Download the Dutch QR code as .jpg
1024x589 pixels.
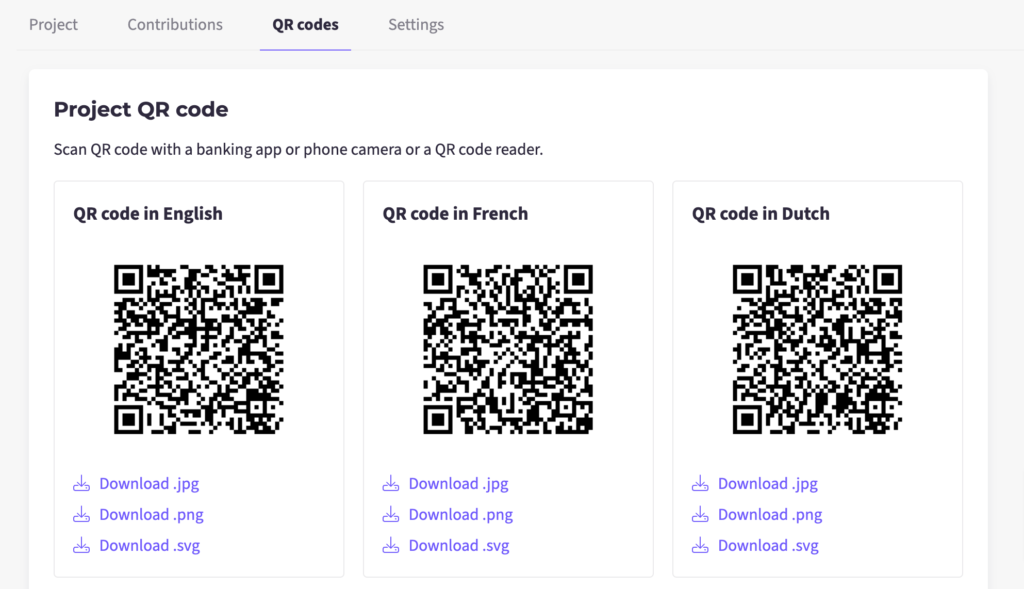(x=767, y=484)
